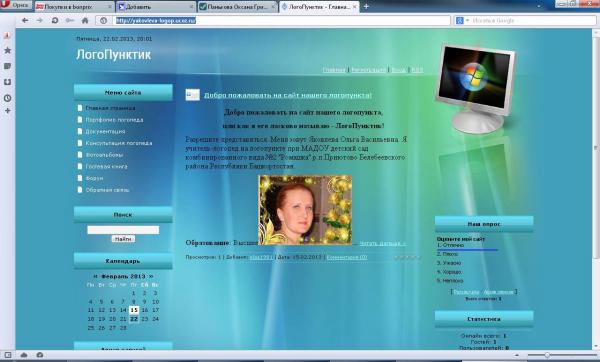Open the search engine dropdown arrow

pos(468,20)
